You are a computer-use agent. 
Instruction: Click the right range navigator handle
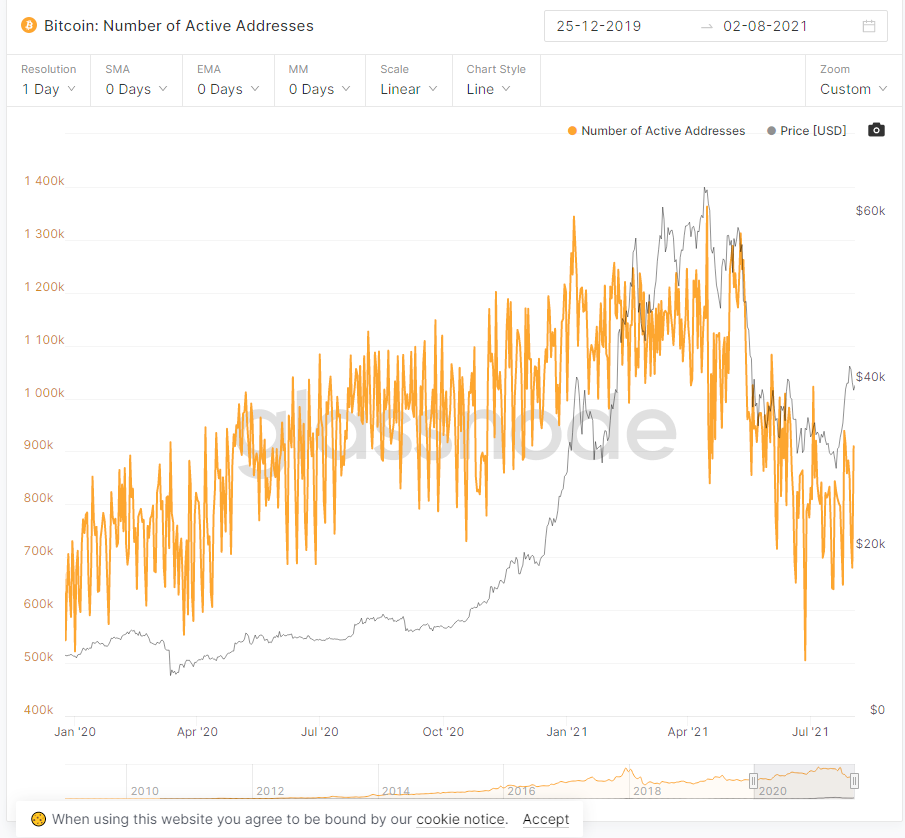(x=854, y=781)
